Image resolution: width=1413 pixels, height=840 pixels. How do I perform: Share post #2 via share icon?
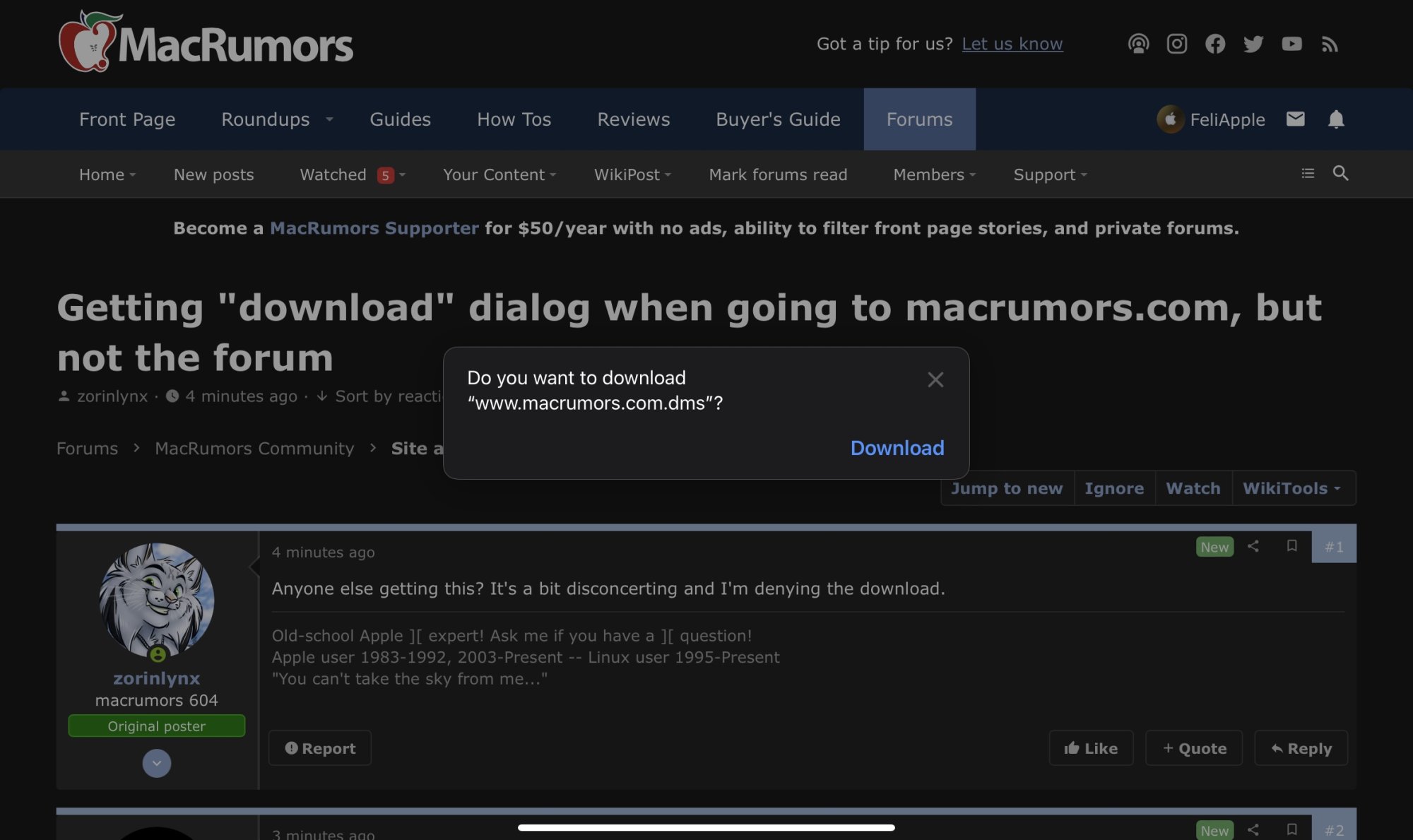(1253, 829)
